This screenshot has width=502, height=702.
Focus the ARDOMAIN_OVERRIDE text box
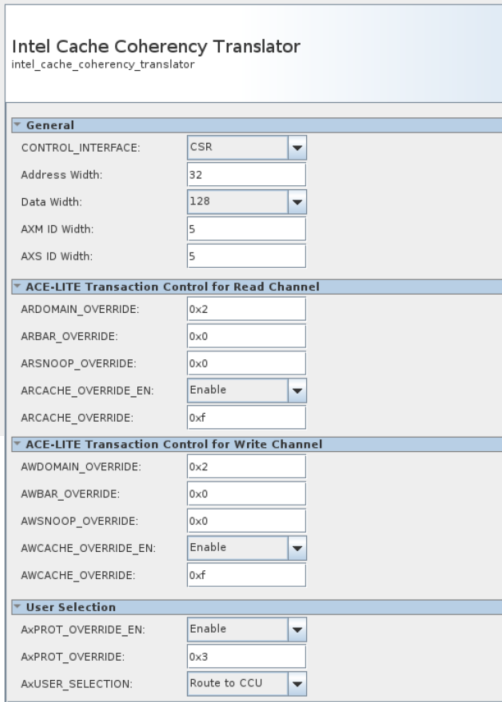(x=246, y=309)
